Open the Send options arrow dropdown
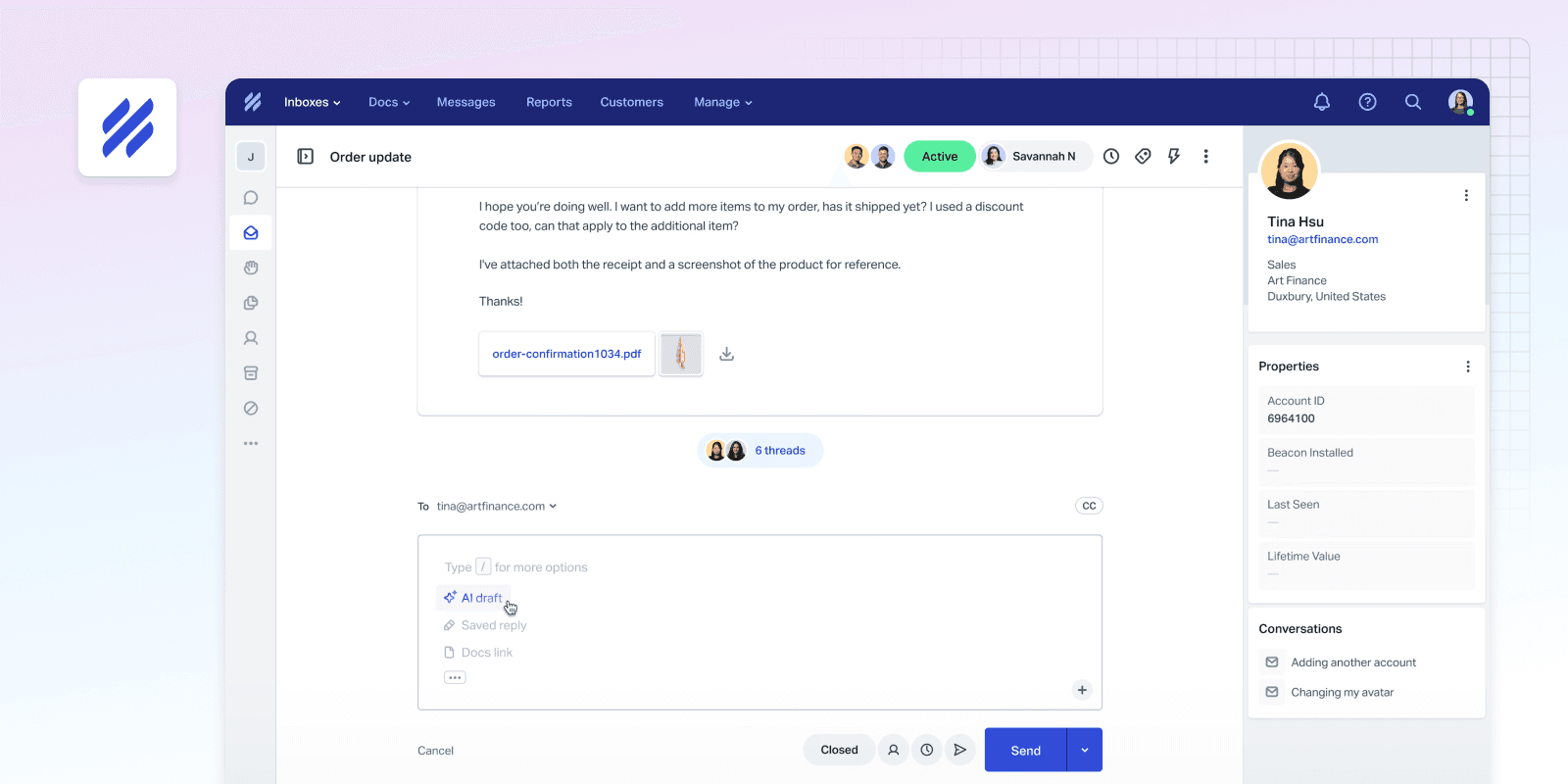Screen dimensions: 1568x784 1084,751
